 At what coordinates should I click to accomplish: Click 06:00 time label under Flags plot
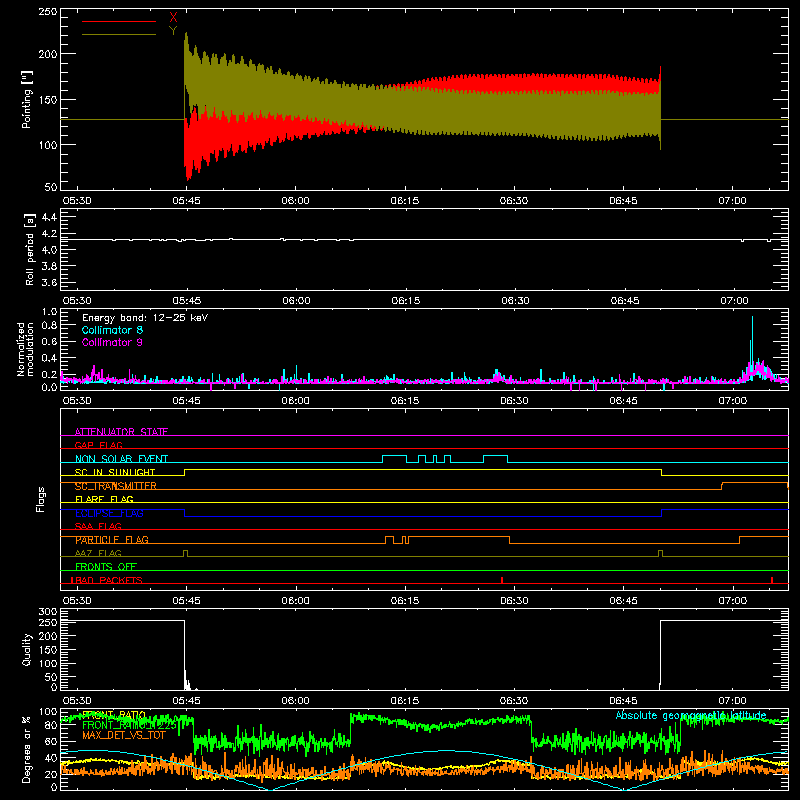tap(295, 601)
